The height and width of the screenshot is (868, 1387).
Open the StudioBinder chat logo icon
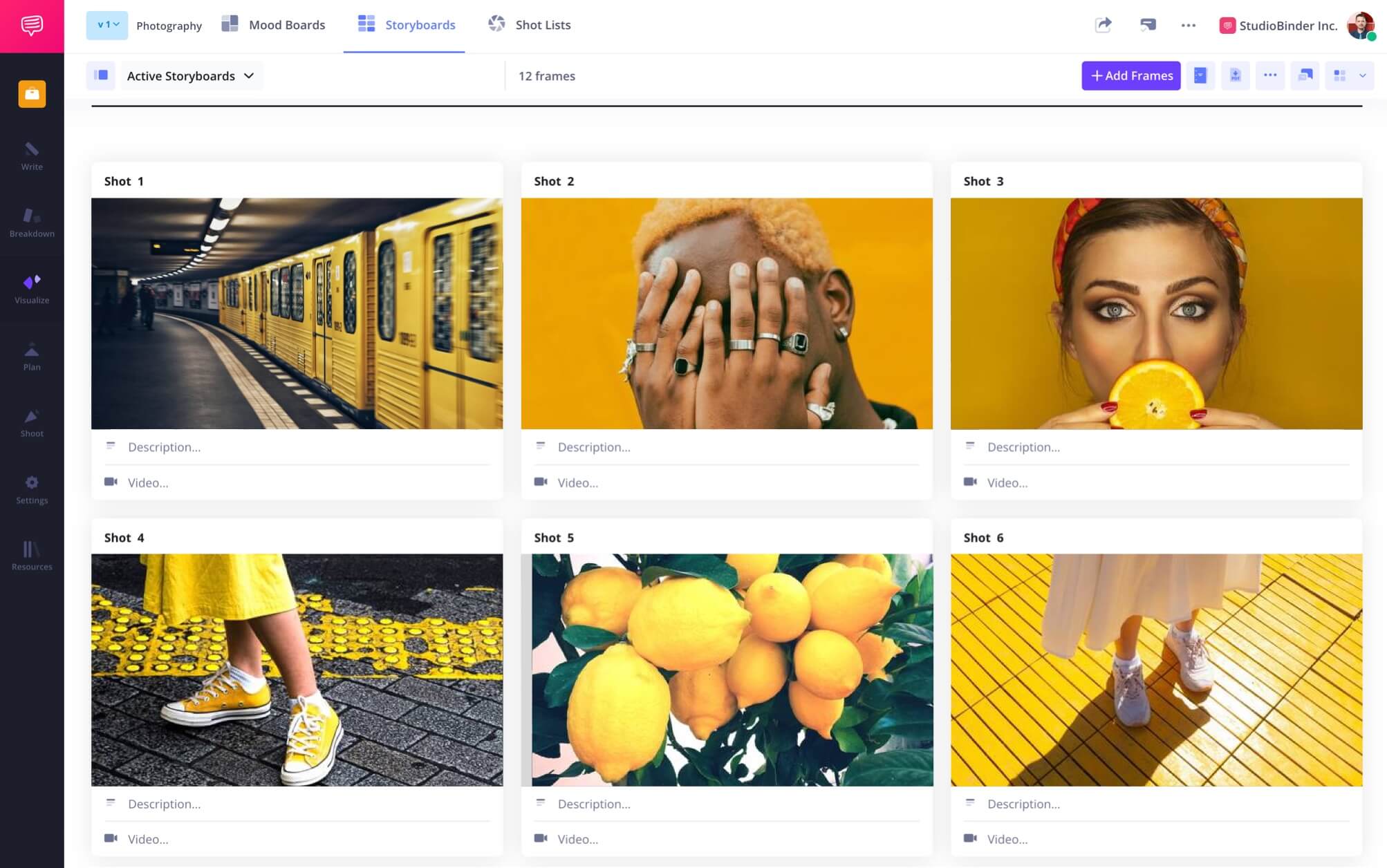(x=32, y=26)
